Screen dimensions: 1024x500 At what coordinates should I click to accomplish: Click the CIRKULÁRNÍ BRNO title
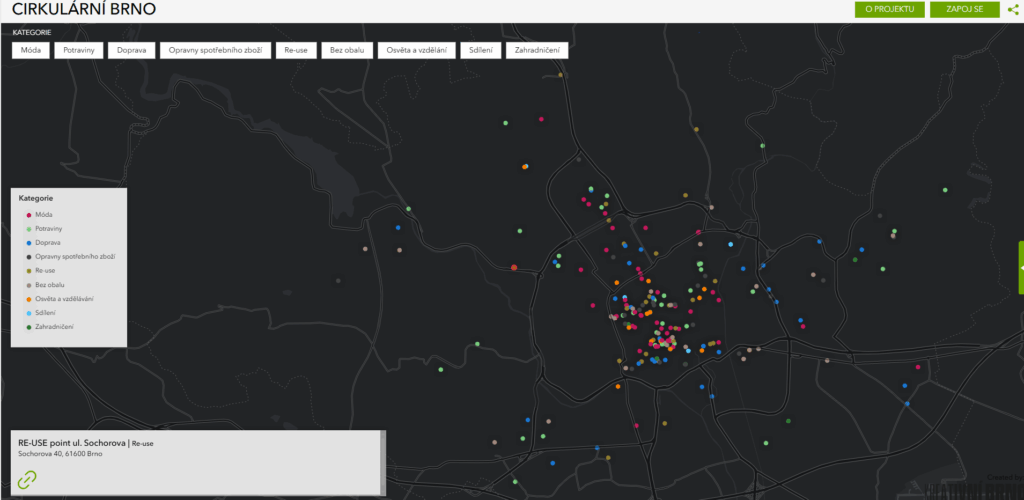[83, 10]
